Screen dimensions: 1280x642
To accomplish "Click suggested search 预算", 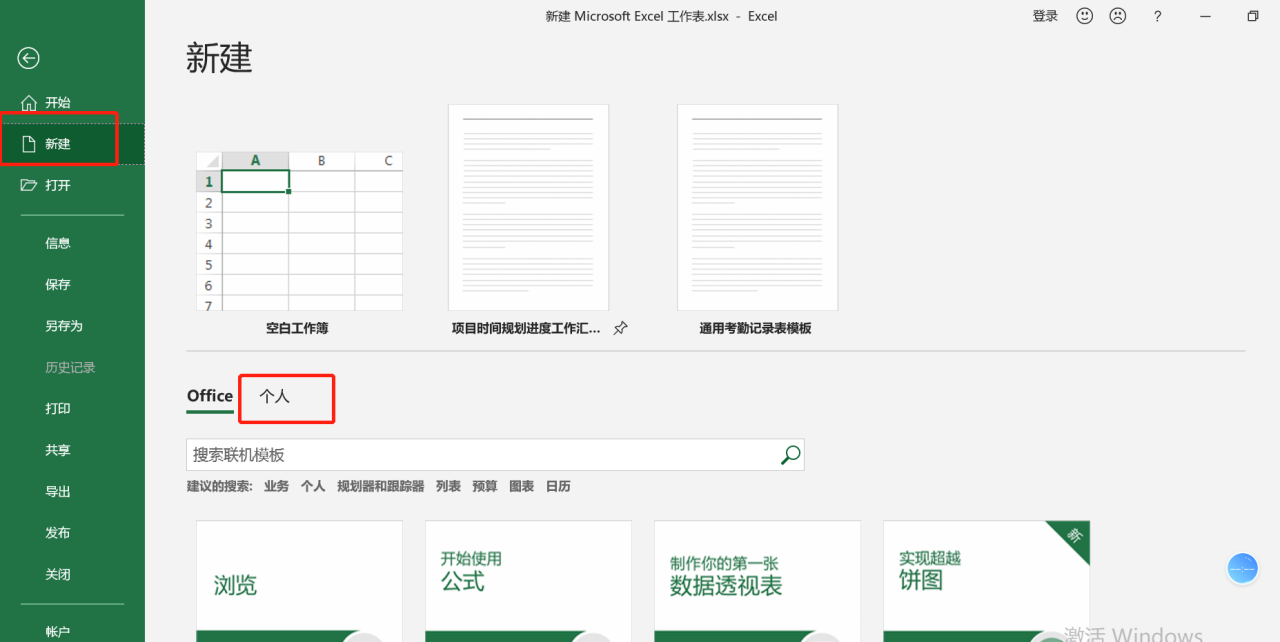I will coord(485,486).
